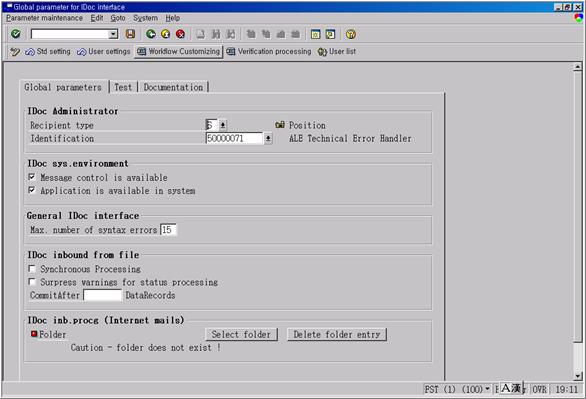
Task: Uncheck Application is available in system
Action: click(x=32, y=190)
